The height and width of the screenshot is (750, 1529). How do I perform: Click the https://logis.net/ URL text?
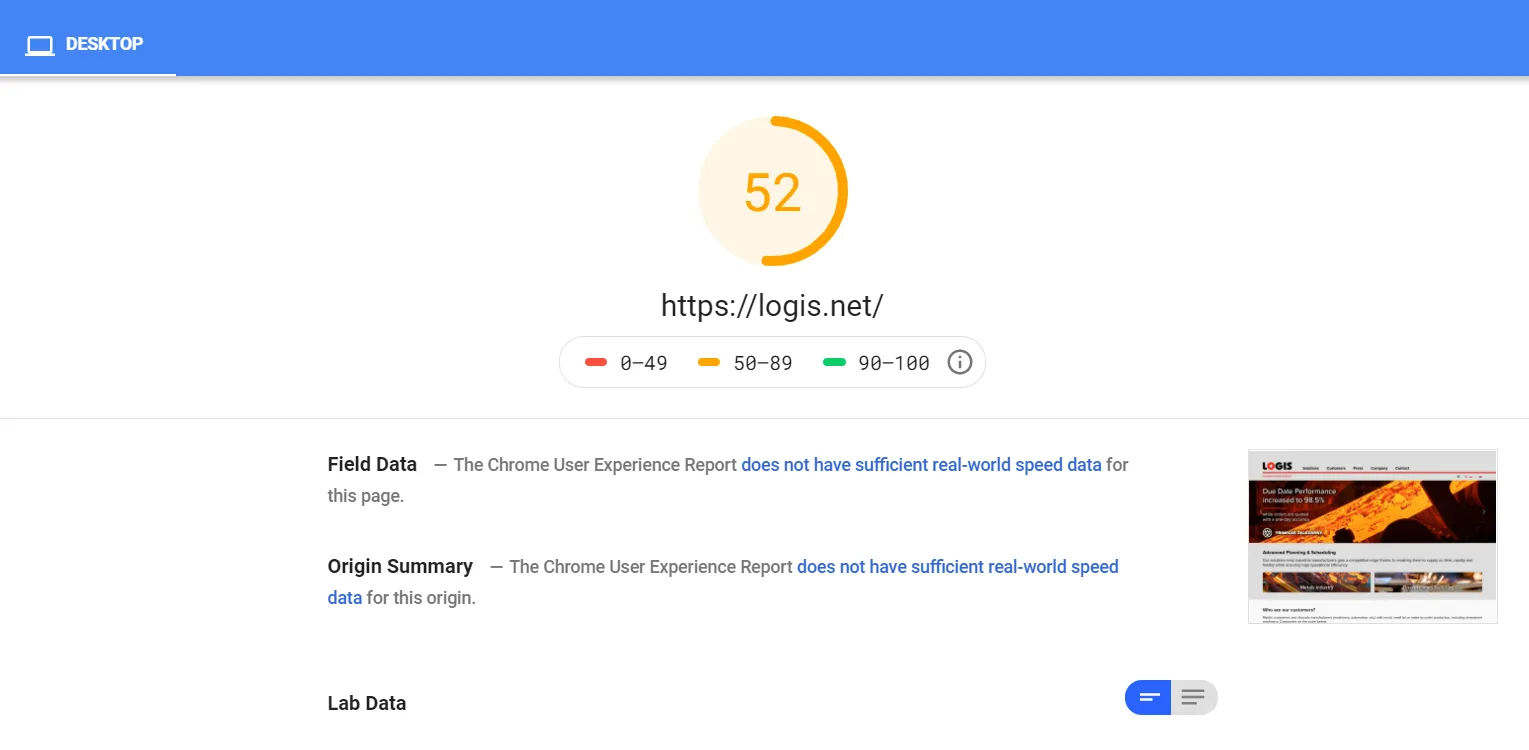pyautogui.click(x=771, y=305)
